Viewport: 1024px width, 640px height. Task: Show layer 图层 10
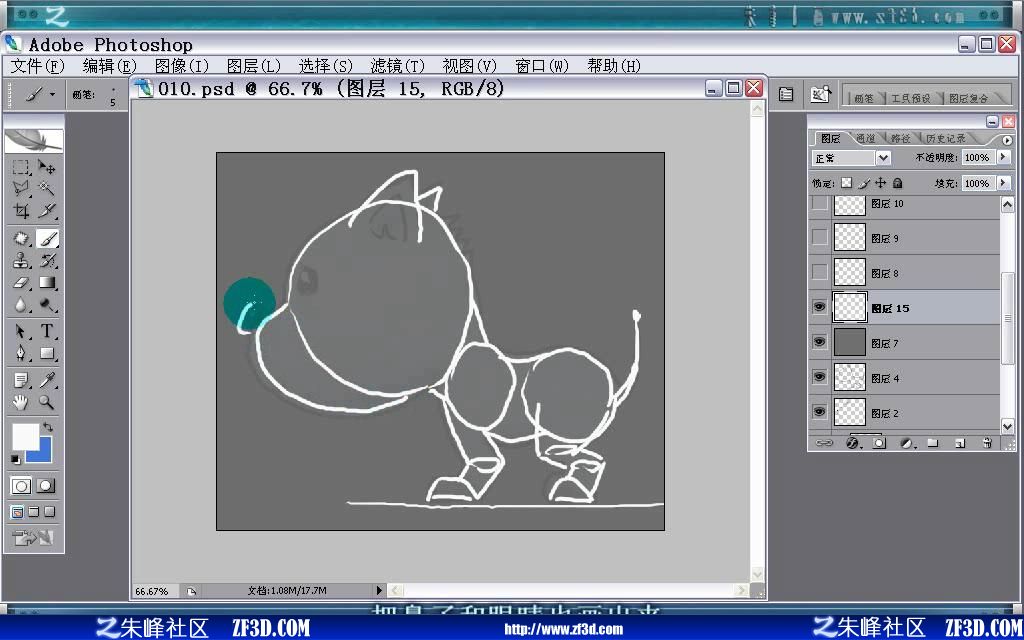pyautogui.click(x=820, y=203)
